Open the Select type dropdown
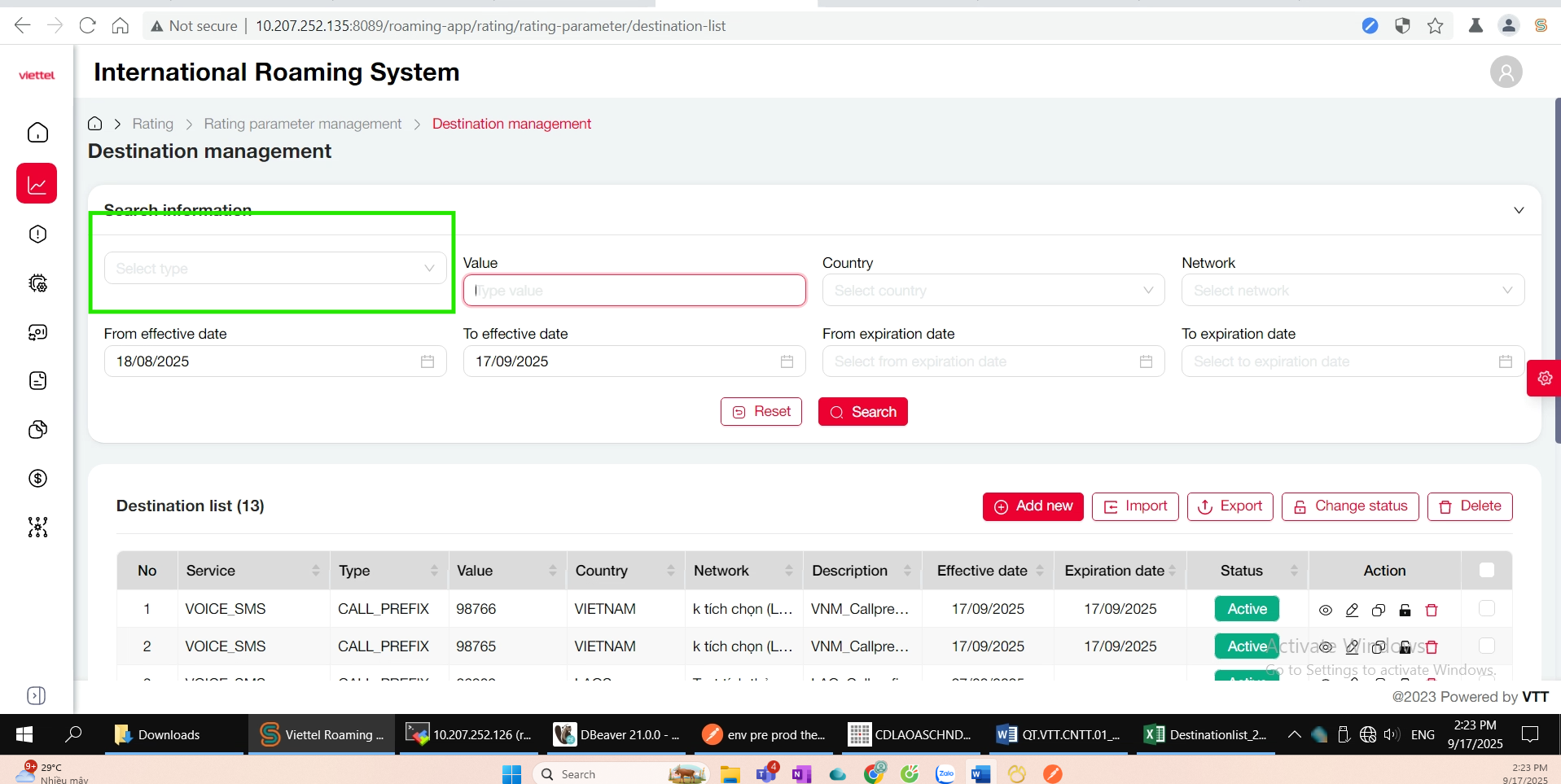 click(274, 269)
